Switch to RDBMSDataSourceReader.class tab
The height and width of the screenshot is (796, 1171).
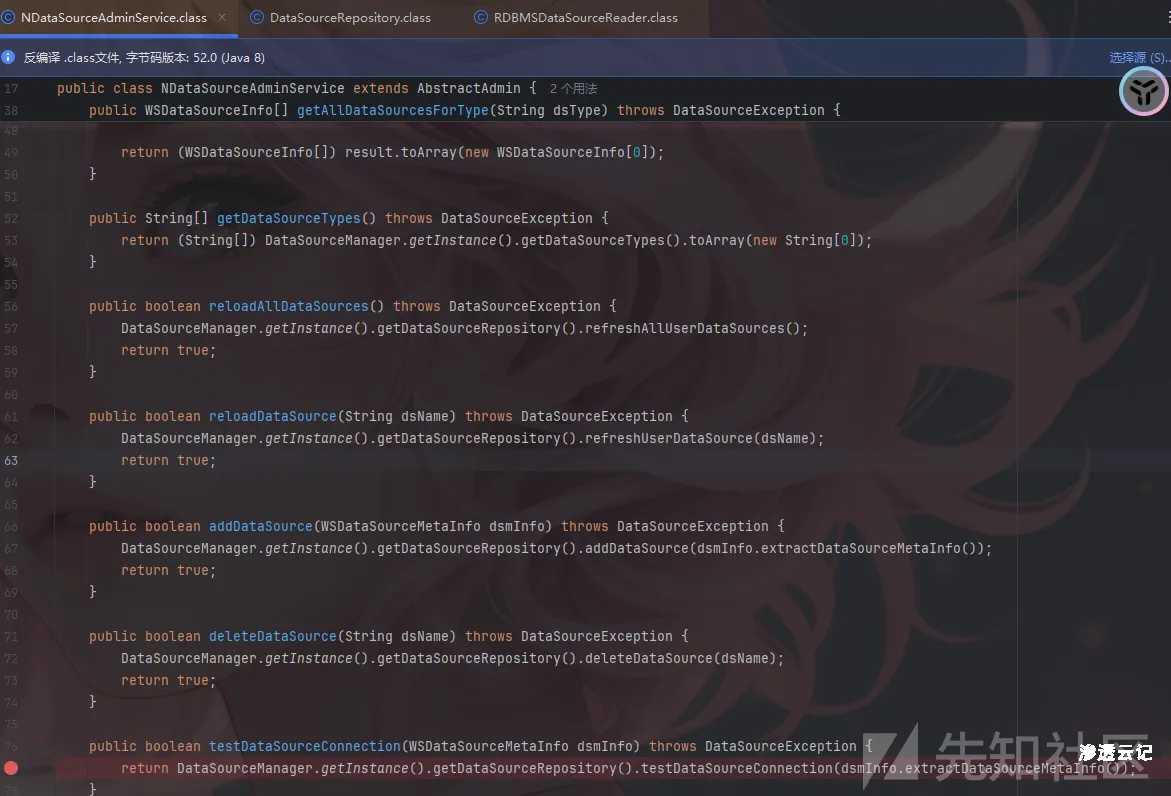tap(585, 17)
